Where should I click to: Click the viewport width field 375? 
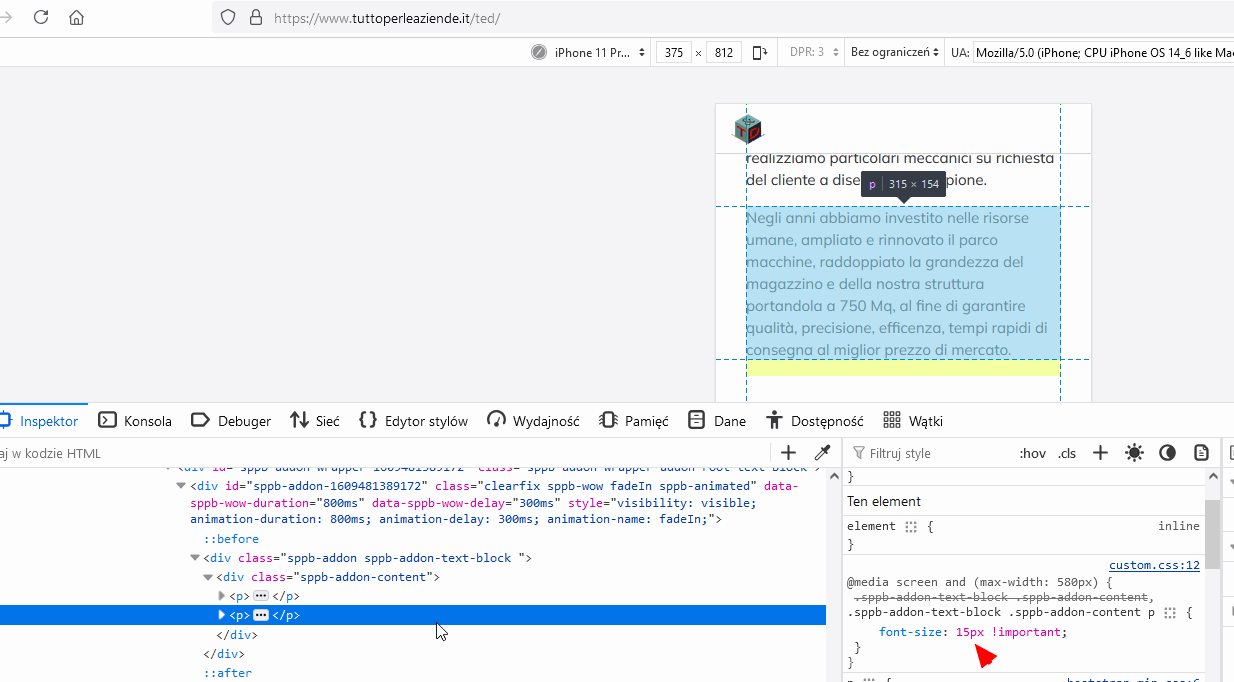pos(674,52)
